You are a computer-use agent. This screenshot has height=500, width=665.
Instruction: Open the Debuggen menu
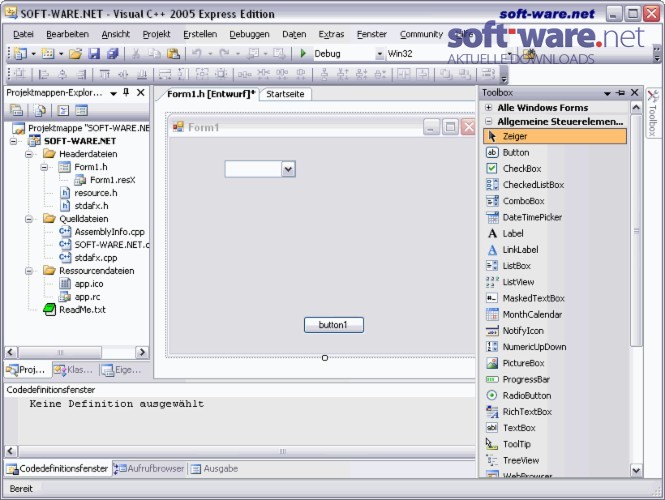249,34
